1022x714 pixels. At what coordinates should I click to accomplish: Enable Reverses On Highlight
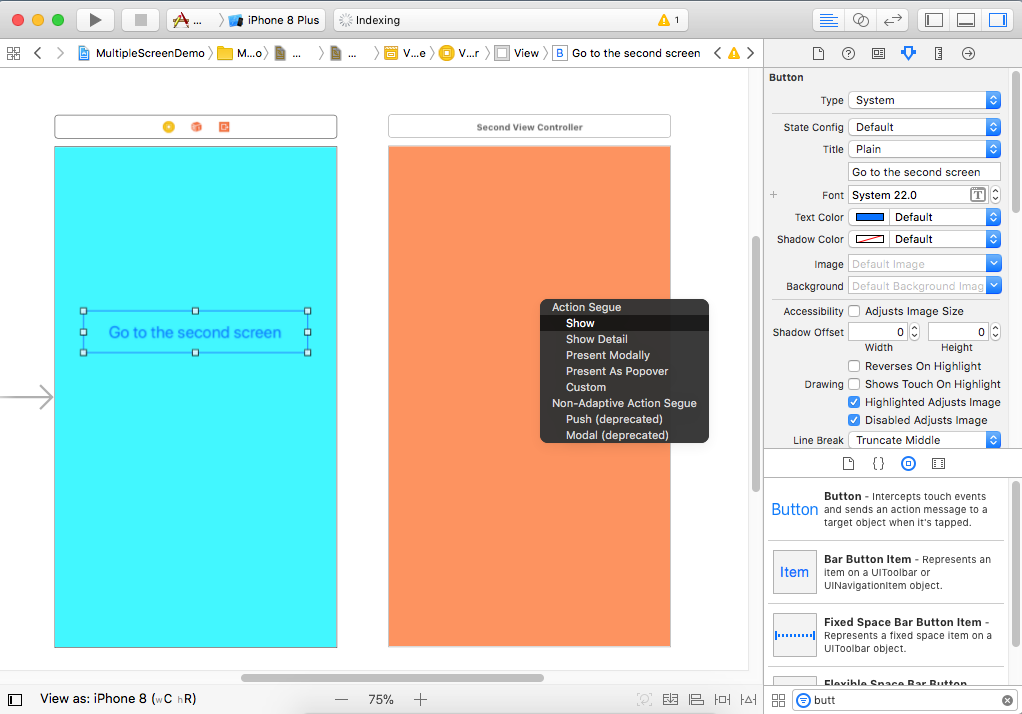[x=854, y=366]
